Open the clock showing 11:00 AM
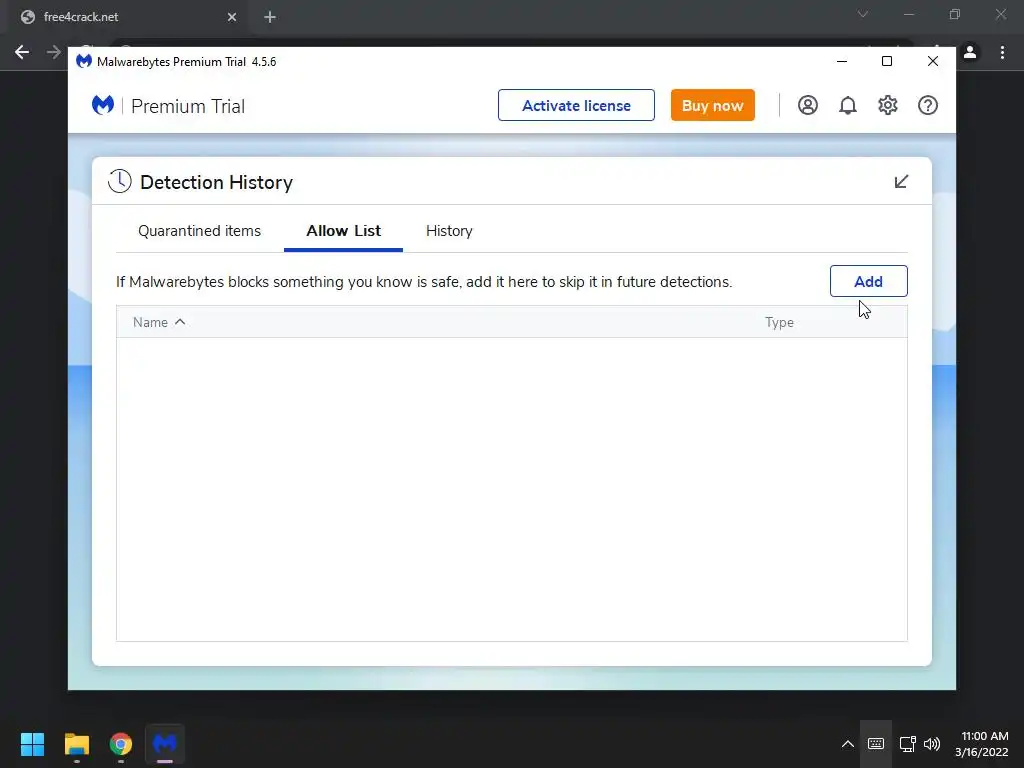Image resolution: width=1024 pixels, height=768 pixels. point(982,744)
